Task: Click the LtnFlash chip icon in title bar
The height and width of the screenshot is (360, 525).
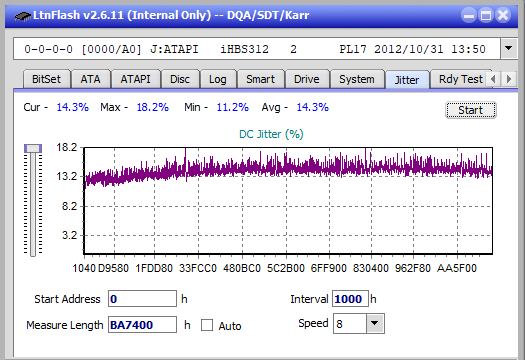Action: tap(22, 15)
